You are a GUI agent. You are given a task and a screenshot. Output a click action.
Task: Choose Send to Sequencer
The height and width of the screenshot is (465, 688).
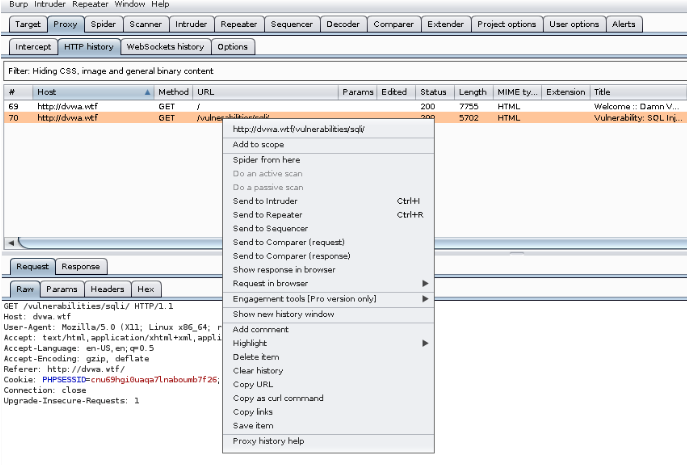pyautogui.click(x=329, y=228)
